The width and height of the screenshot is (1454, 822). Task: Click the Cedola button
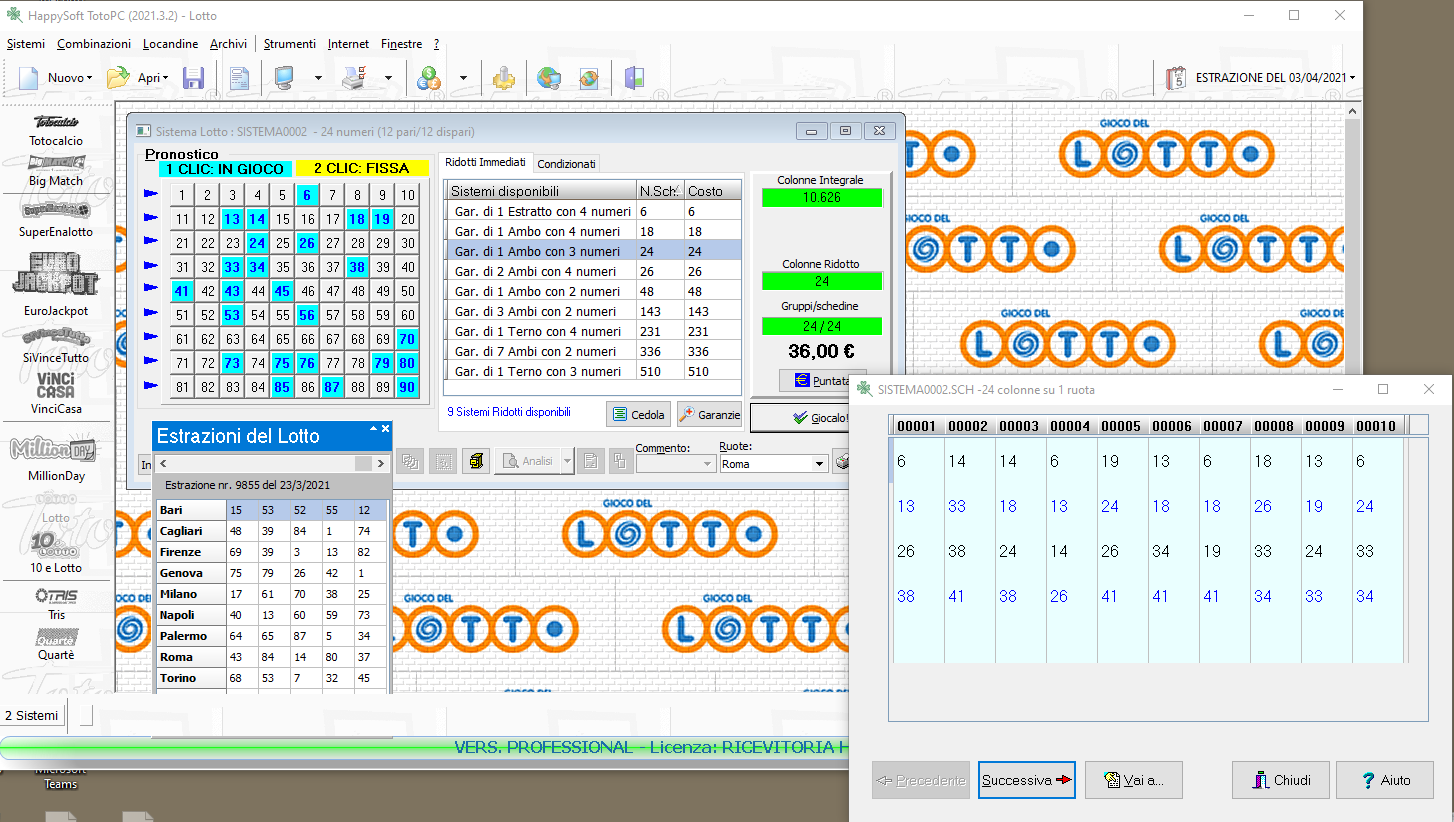[x=639, y=414]
